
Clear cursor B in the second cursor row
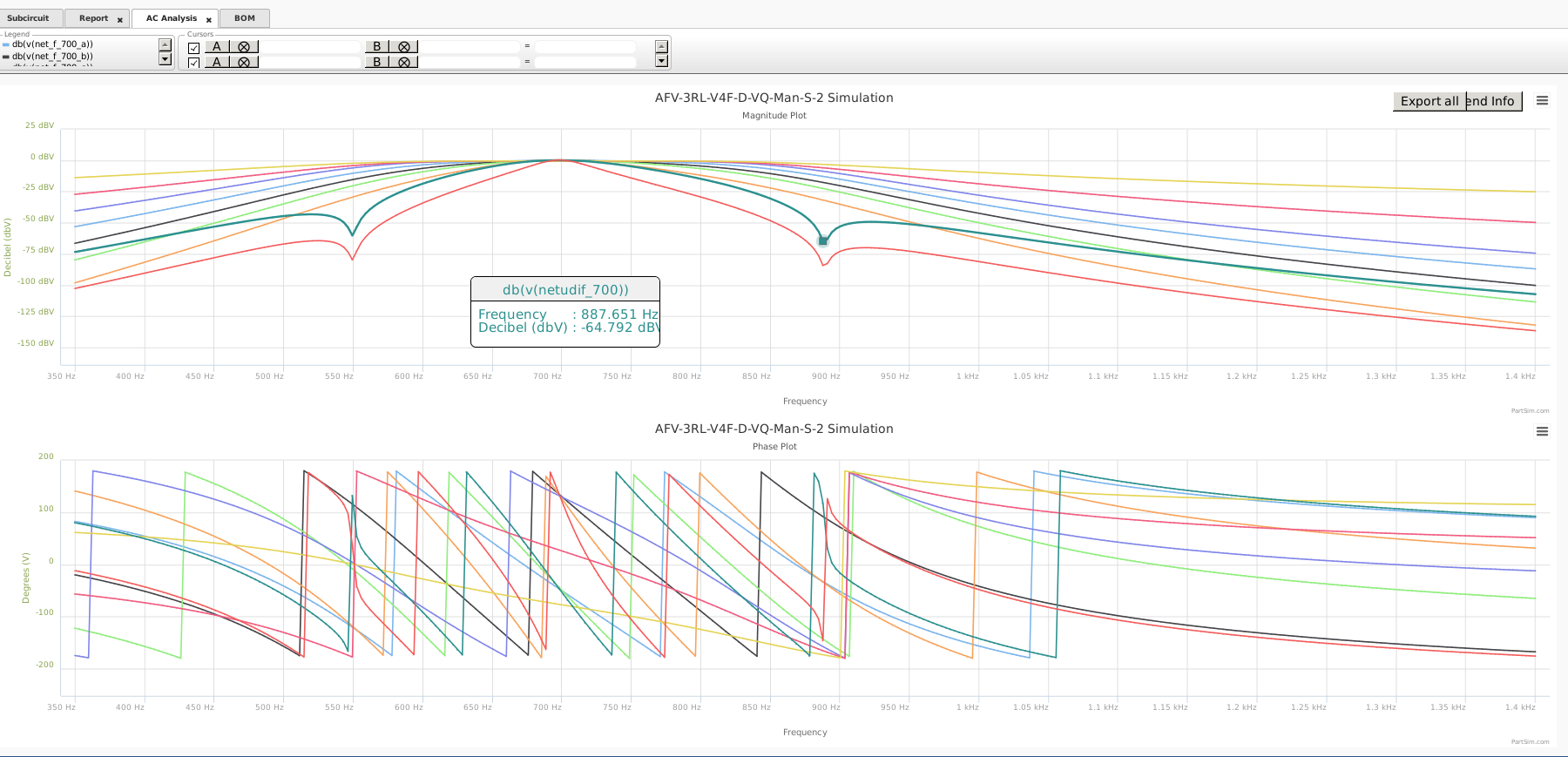coord(404,62)
